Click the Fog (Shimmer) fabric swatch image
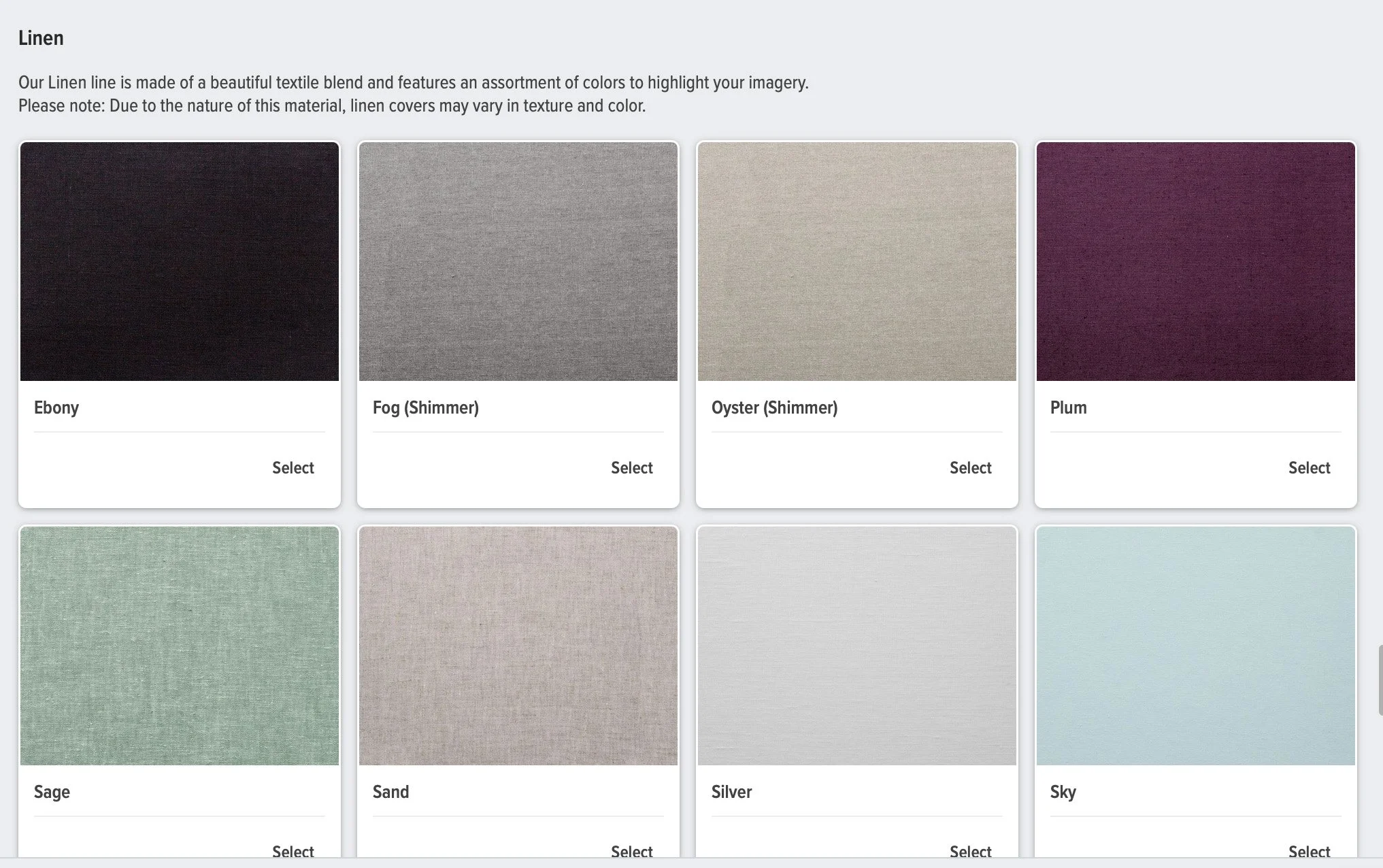The height and width of the screenshot is (868, 1383). tap(518, 261)
